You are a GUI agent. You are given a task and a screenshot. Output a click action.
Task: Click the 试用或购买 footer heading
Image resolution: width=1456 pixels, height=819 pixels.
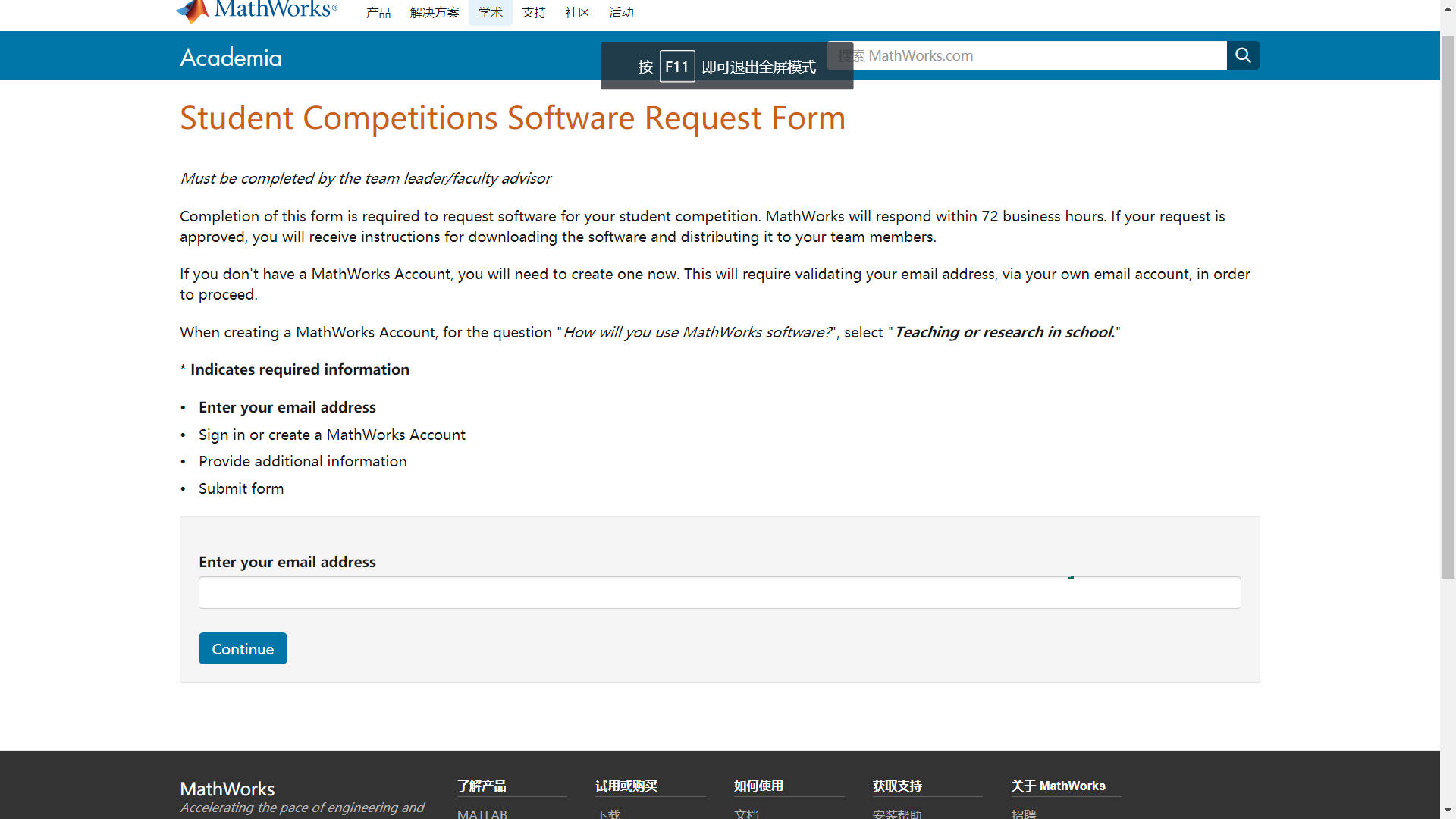tap(626, 786)
